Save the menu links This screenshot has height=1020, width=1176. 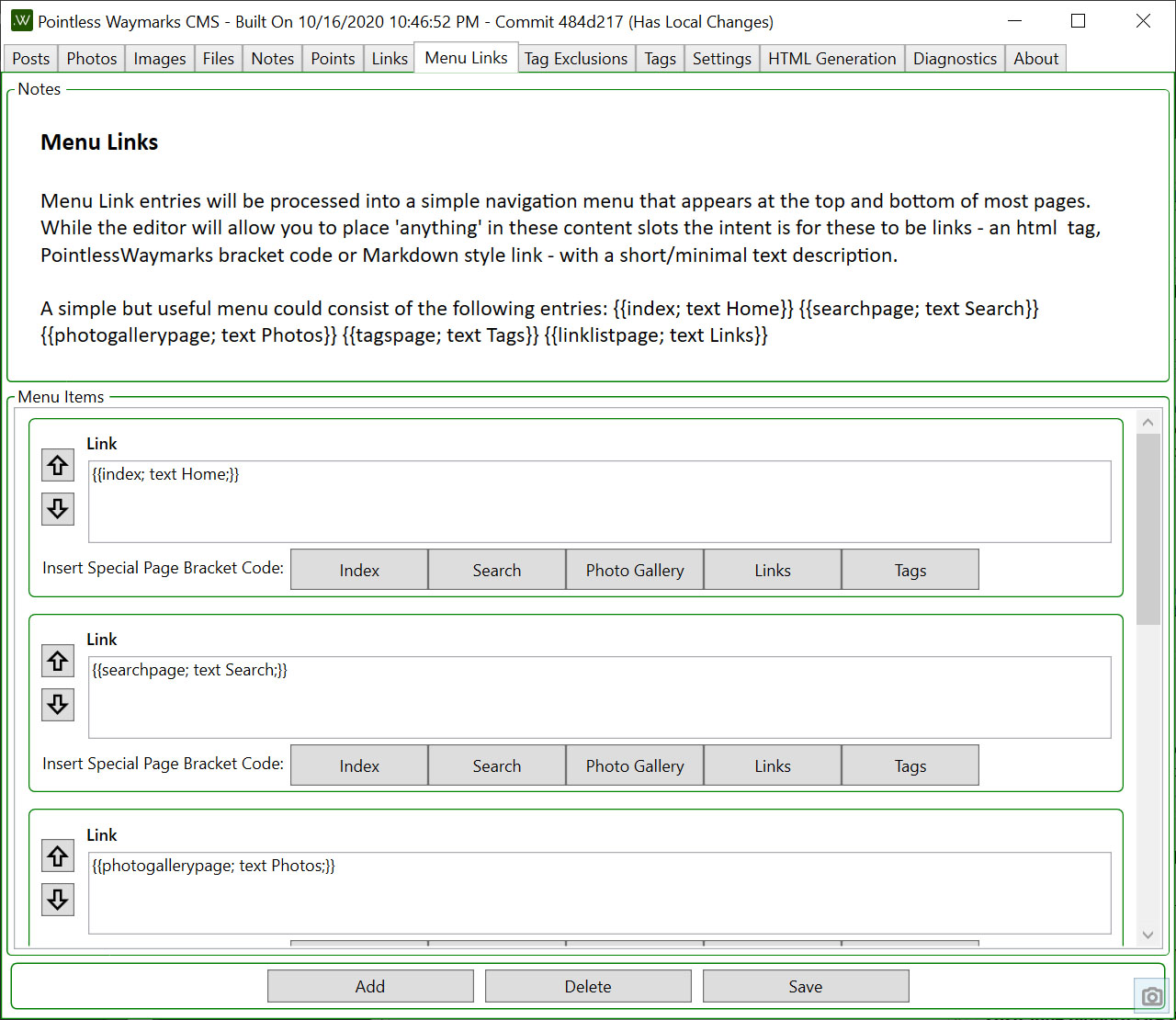tap(806, 986)
